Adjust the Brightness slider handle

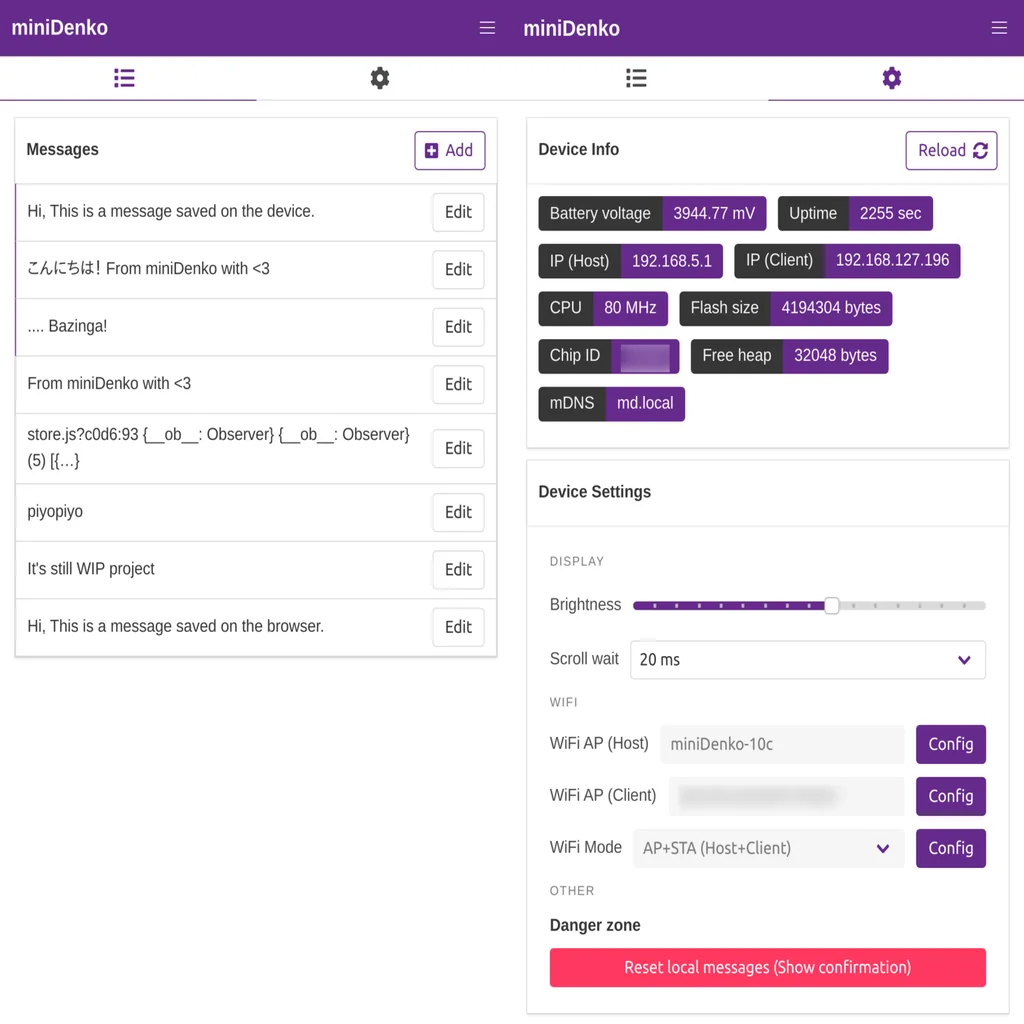point(831,605)
